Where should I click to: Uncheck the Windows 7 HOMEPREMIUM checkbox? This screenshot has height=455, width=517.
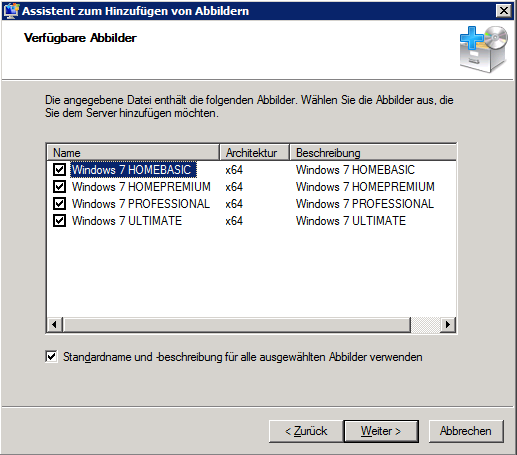pyautogui.click(x=59, y=186)
